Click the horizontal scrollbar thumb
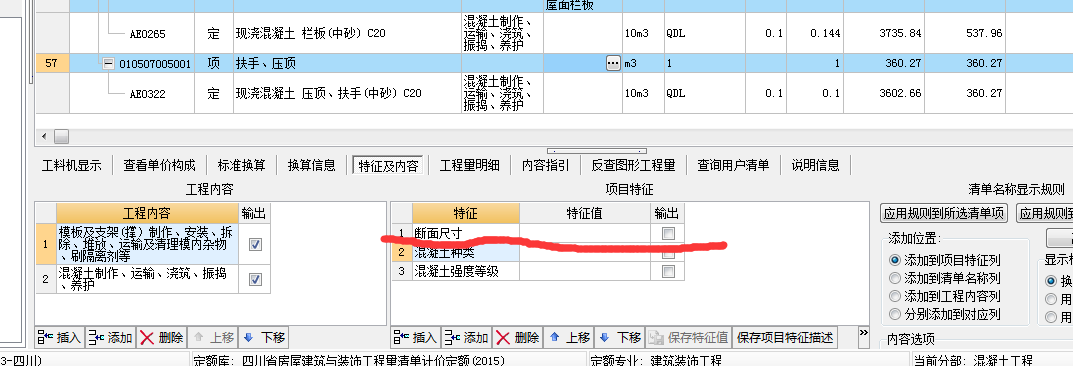This screenshot has width=1073, height=366. (61, 136)
